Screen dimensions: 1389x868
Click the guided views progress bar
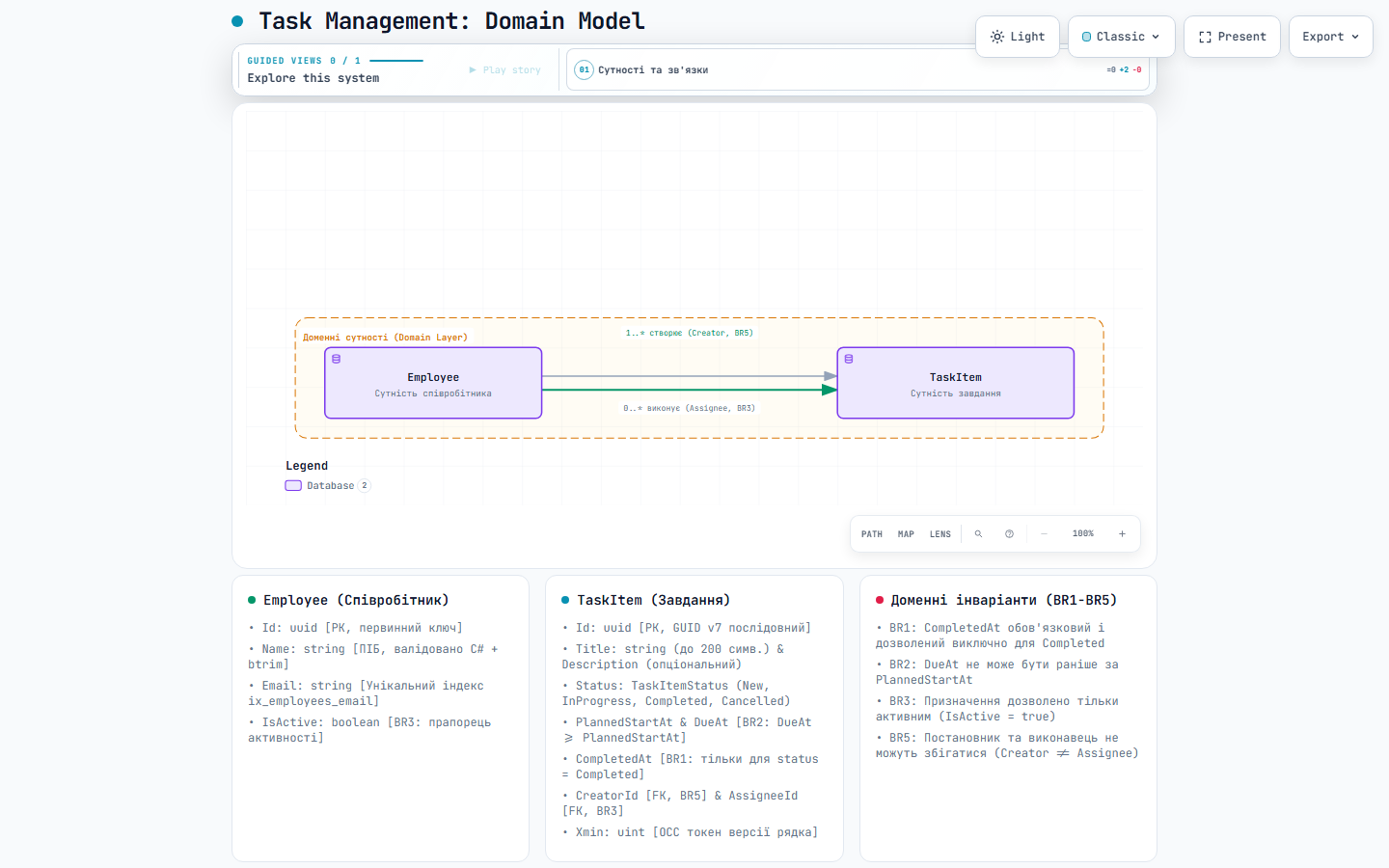396,61
